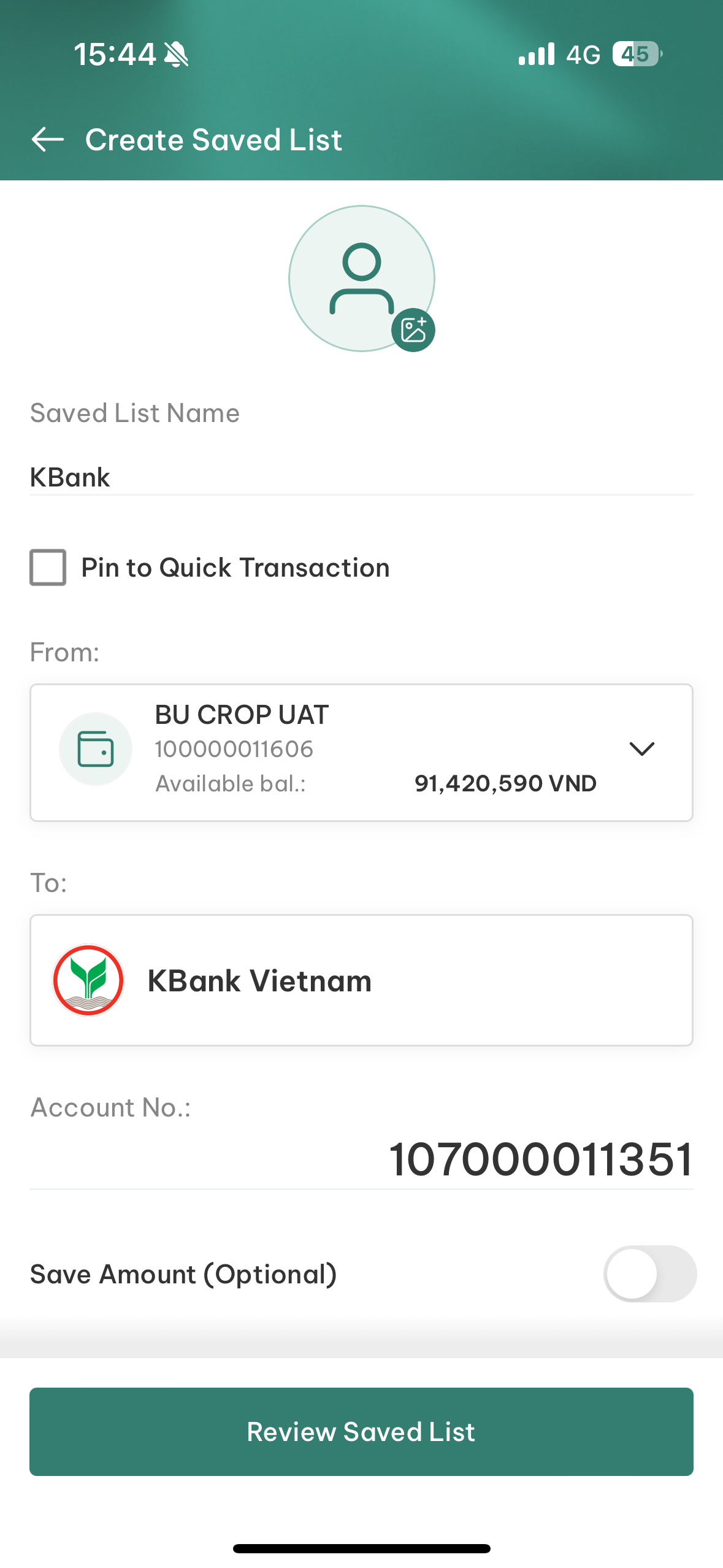The width and height of the screenshot is (723, 1568).
Task: Tap the wallet icon in From account
Action: tap(96, 749)
